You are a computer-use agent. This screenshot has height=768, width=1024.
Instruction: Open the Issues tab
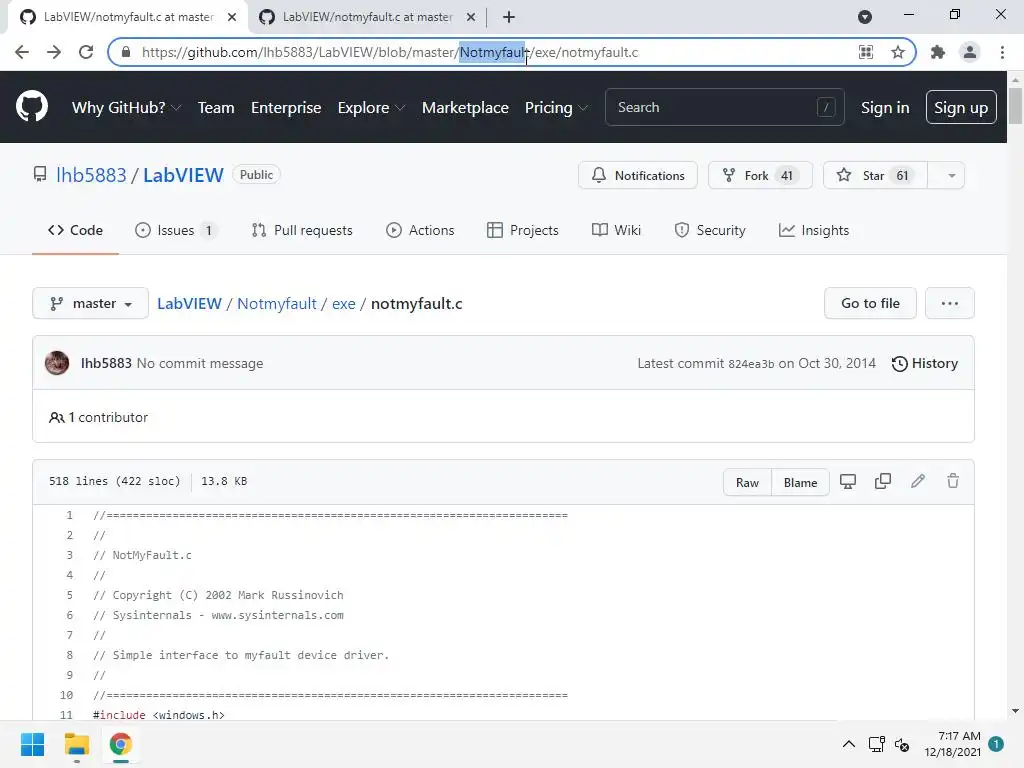176,231
